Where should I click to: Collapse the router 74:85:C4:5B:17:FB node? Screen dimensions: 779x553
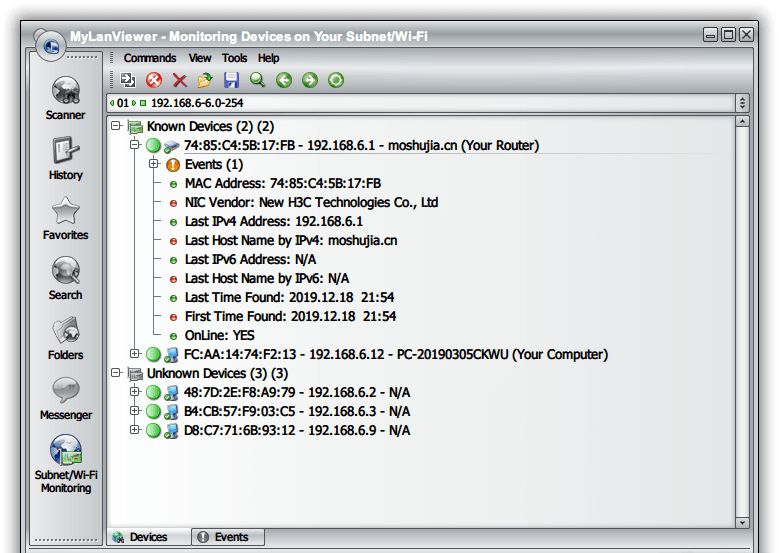[x=135, y=145]
